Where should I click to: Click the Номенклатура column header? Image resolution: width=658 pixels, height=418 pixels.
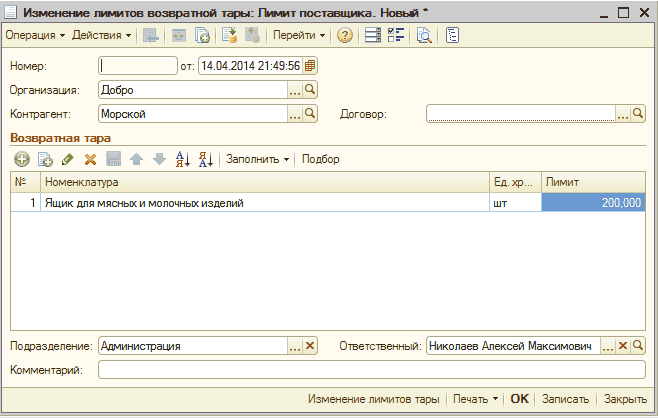(265, 182)
